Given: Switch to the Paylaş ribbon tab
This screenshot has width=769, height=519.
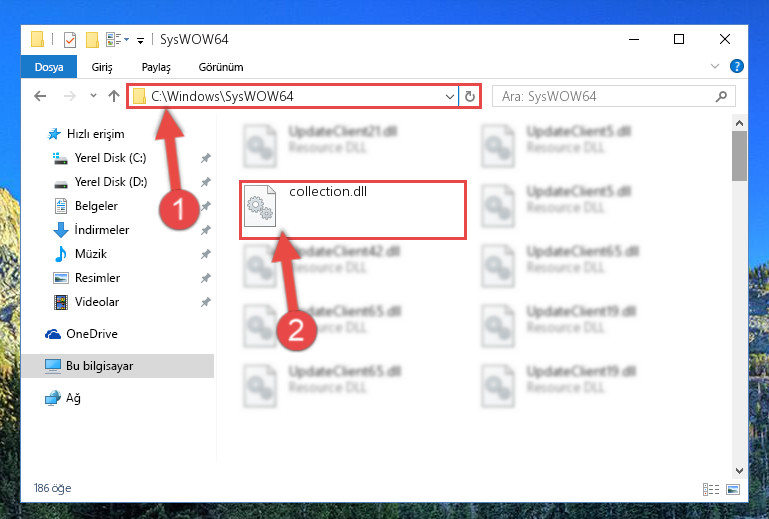Looking at the screenshot, I should pos(156,67).
